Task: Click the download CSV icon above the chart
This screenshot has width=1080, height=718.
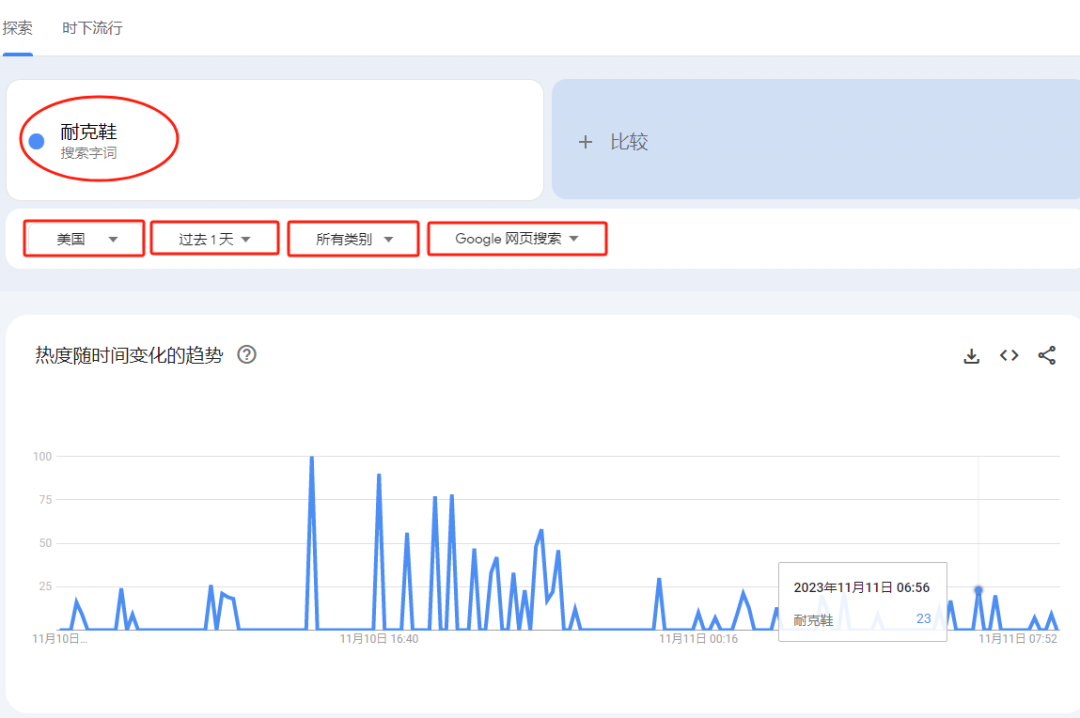Action: (x=971, y=355)
